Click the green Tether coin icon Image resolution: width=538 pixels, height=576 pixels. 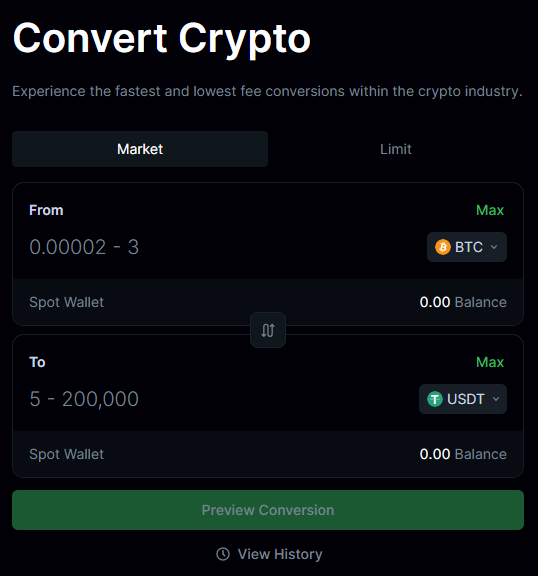435,399
